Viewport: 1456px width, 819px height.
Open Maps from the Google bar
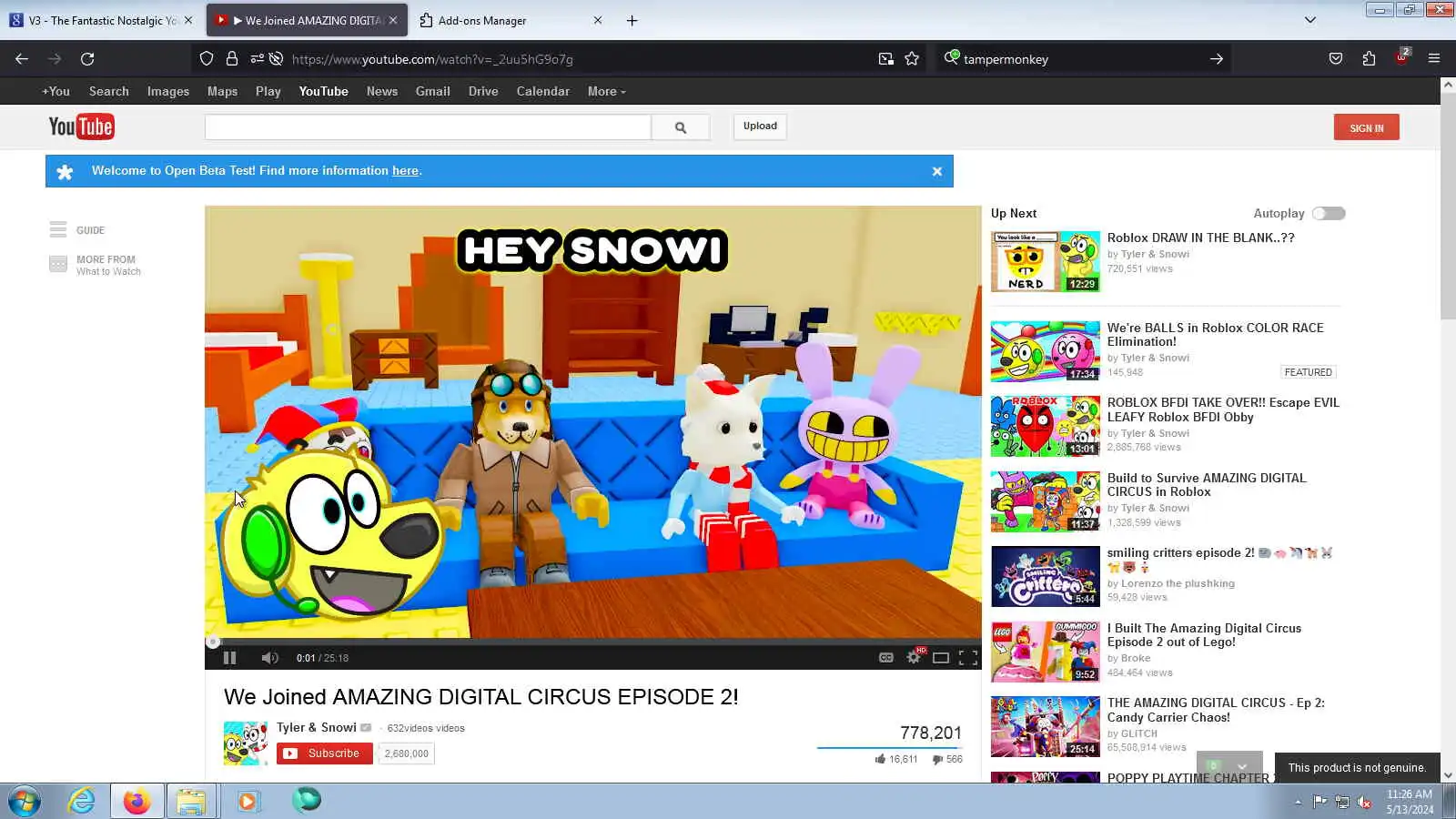click(x=222, y=91)
